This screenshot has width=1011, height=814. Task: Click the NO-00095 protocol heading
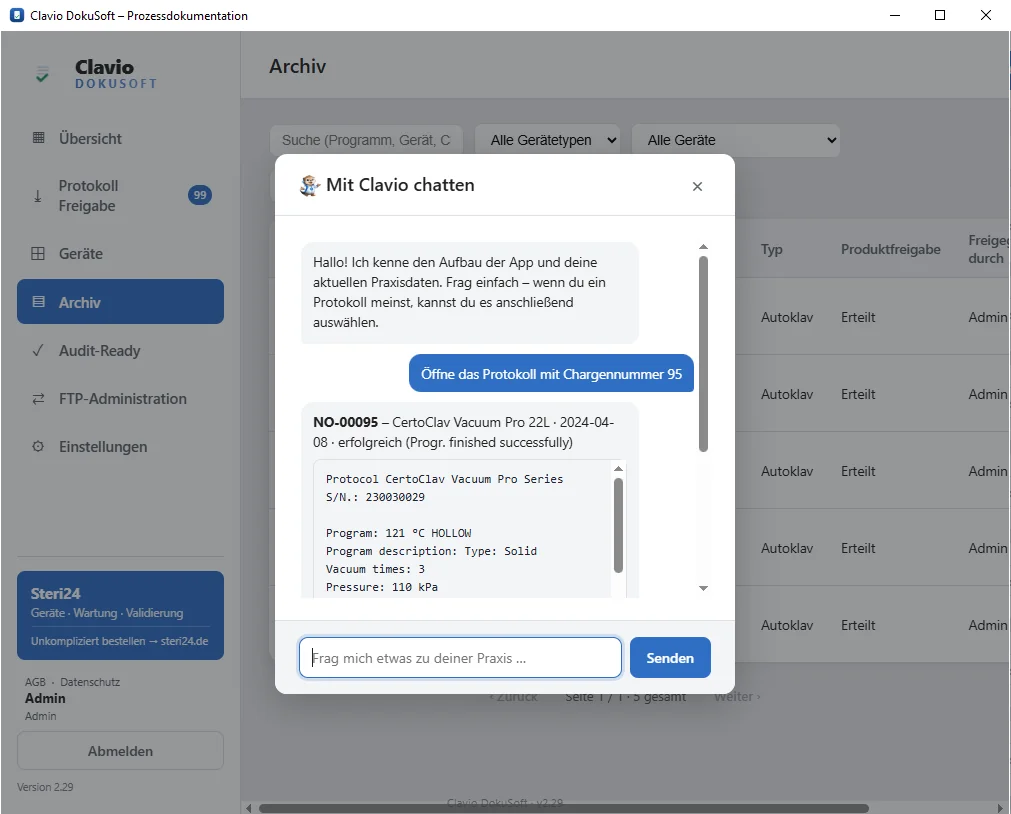[346, 422]
